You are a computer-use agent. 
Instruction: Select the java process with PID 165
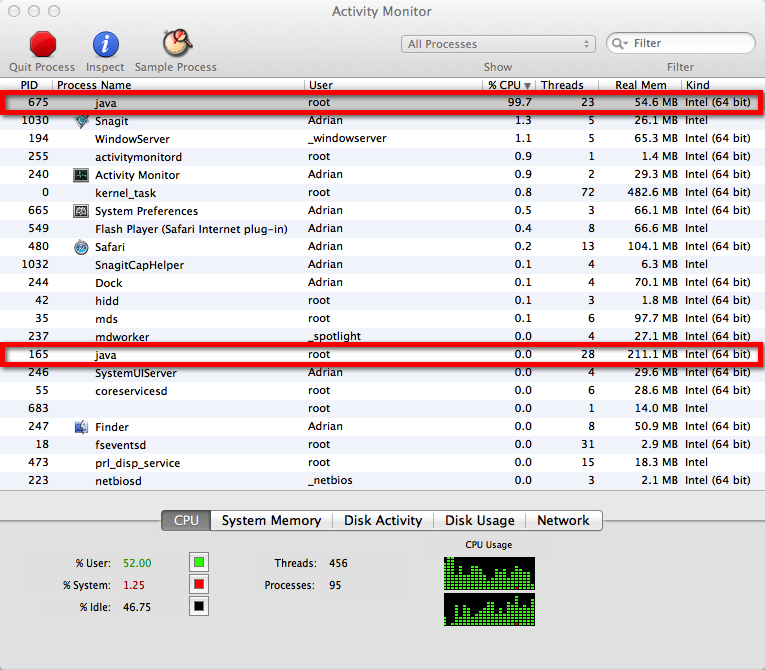pos(382,354)
